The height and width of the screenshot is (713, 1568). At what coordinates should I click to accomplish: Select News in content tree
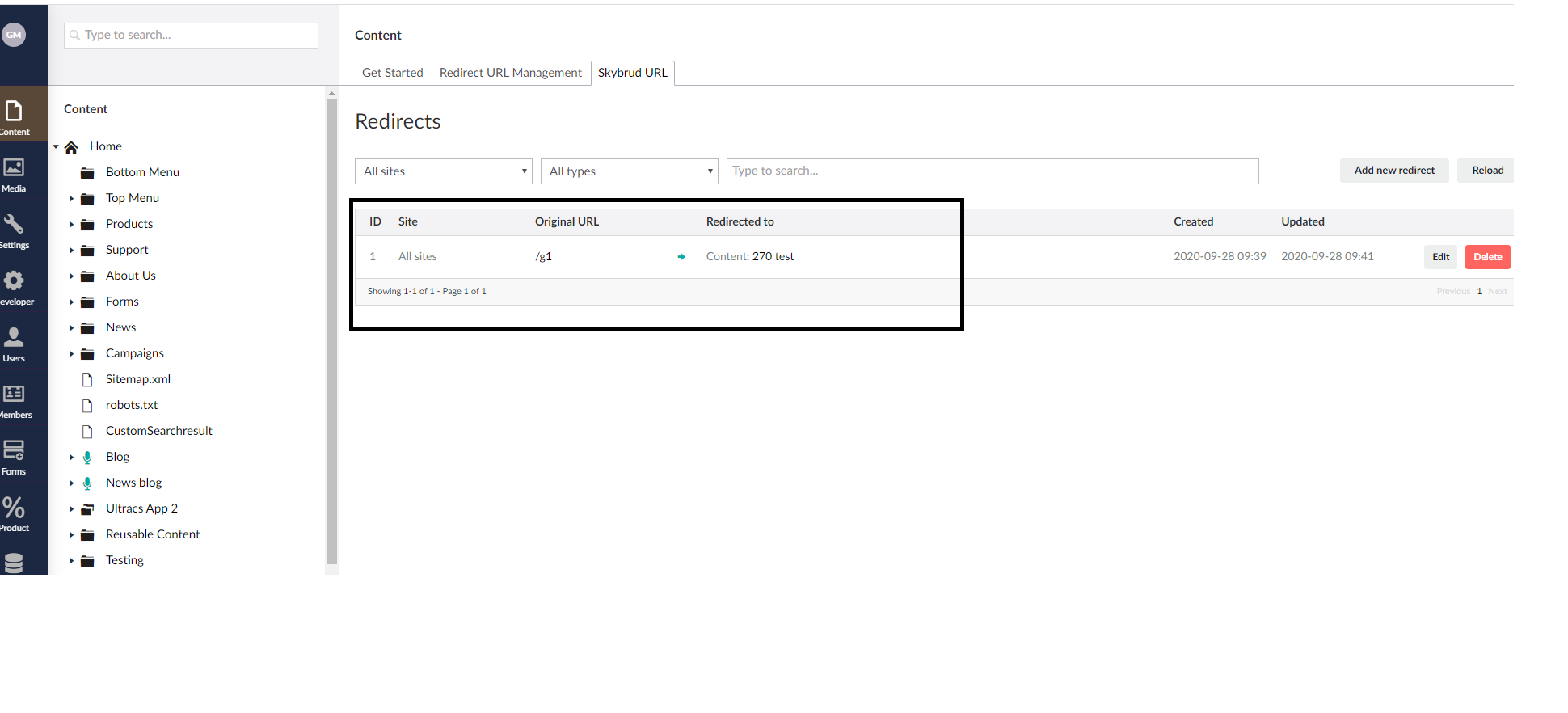(x=120, y=328)
